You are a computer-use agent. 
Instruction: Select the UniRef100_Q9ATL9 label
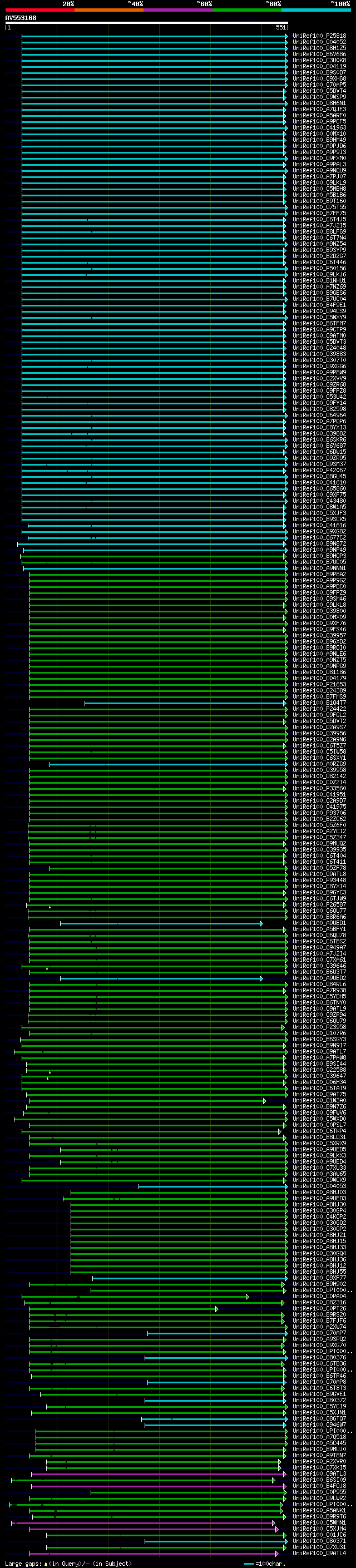point(319,1008)
